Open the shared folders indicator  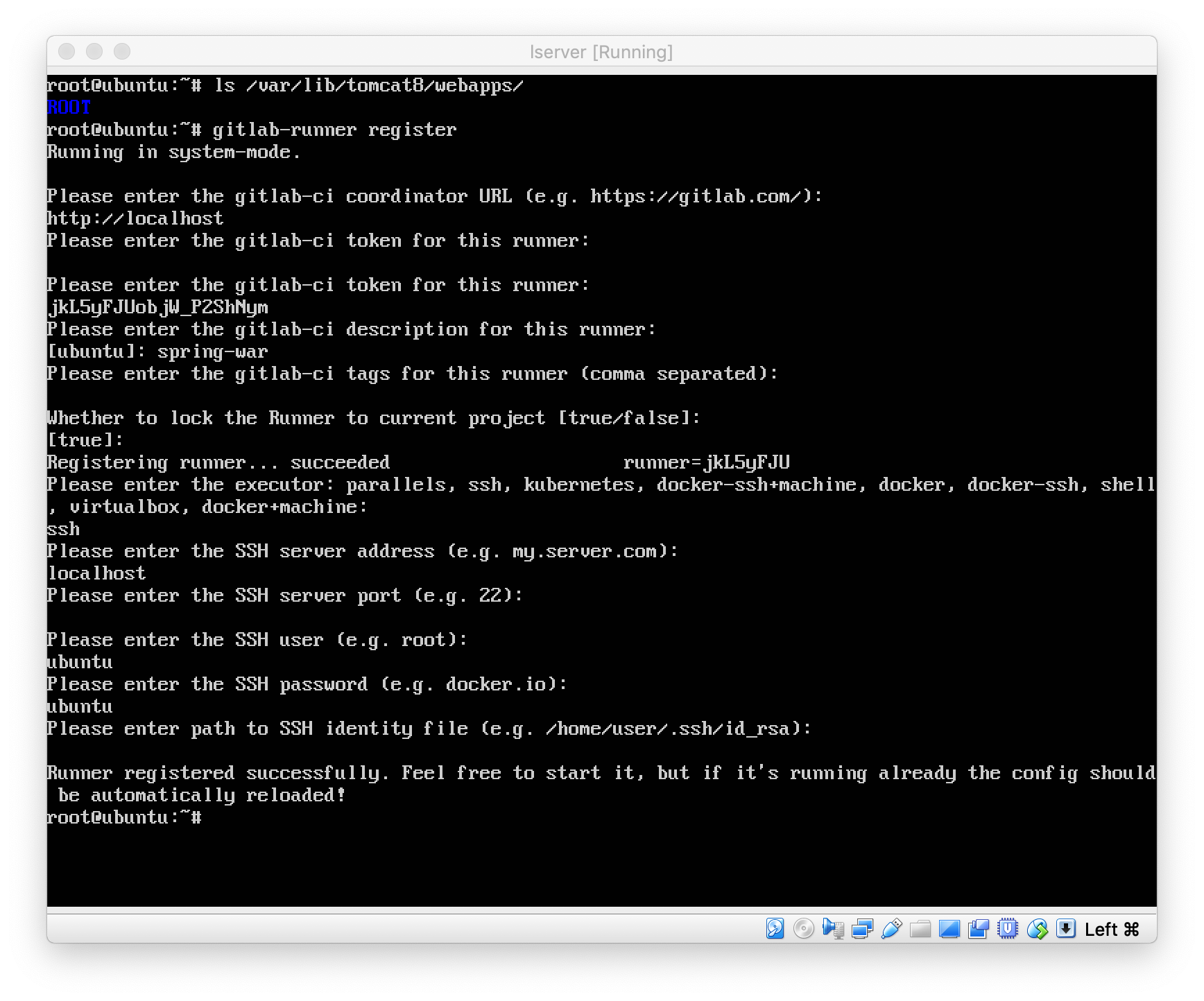pos(920,928)
